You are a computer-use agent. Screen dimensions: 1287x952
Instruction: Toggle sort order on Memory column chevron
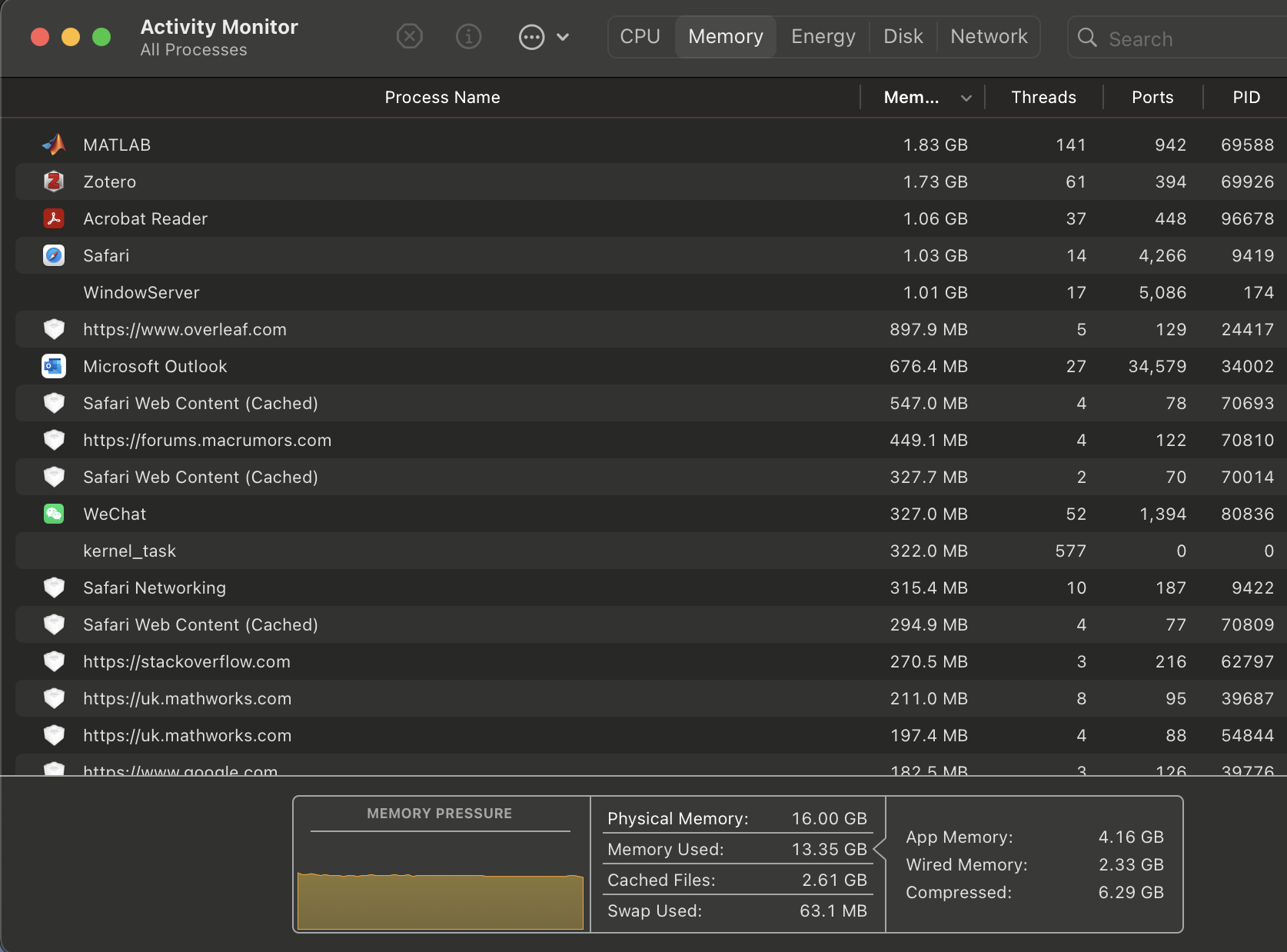click(966, 98)
